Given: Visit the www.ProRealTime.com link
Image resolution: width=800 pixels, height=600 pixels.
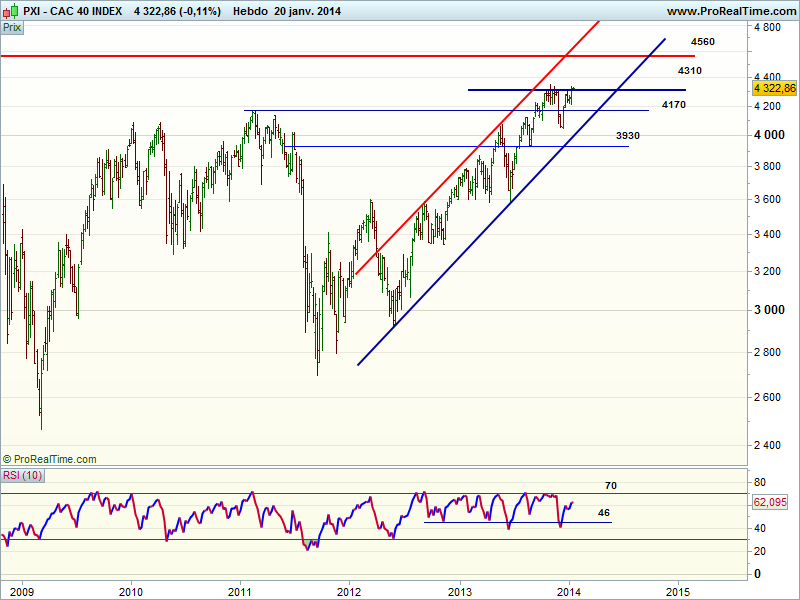Looking at the screenshot, I should click(730, 11).
